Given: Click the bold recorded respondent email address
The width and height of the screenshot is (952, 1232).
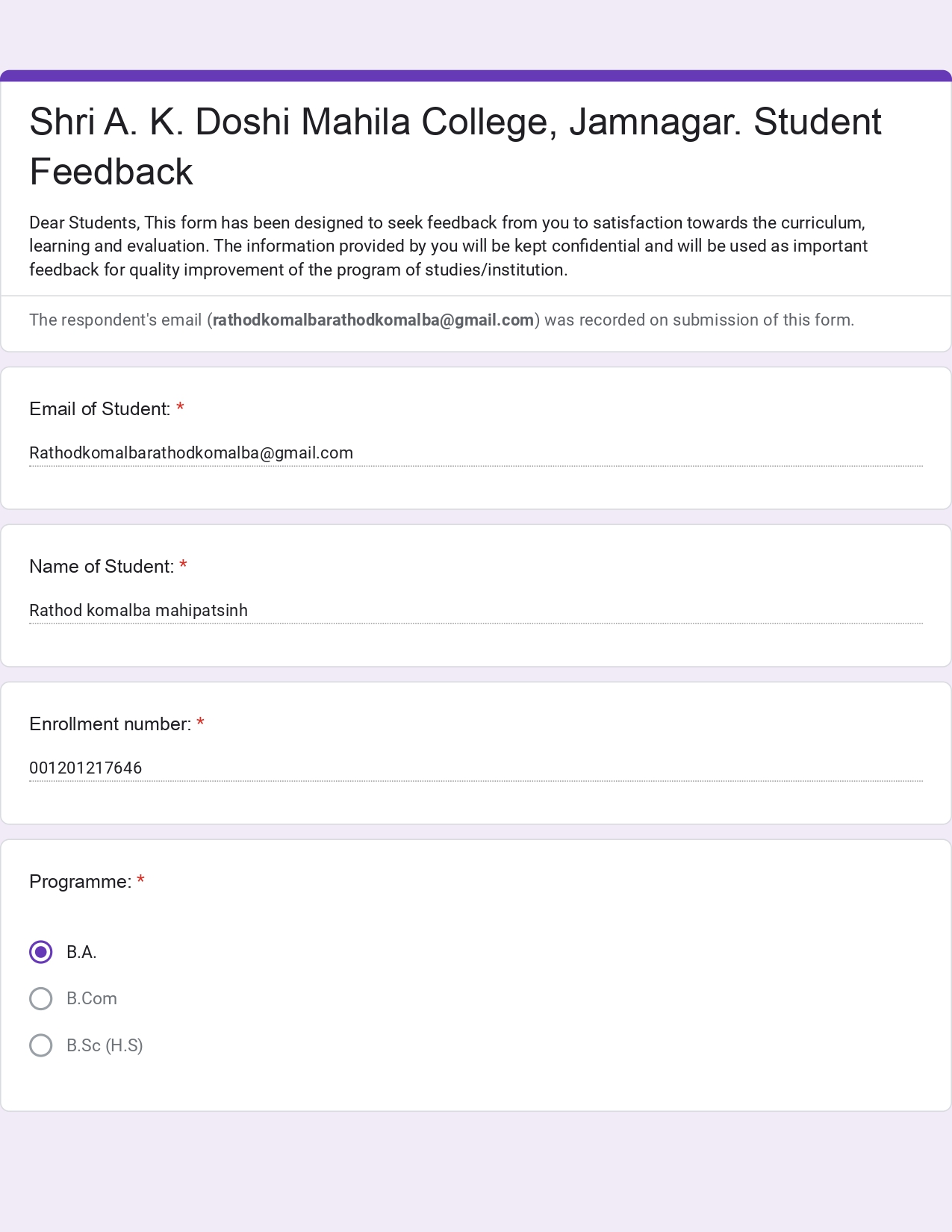Looking at the screenshot, I should pyautogui.click(x=373, y=320).
